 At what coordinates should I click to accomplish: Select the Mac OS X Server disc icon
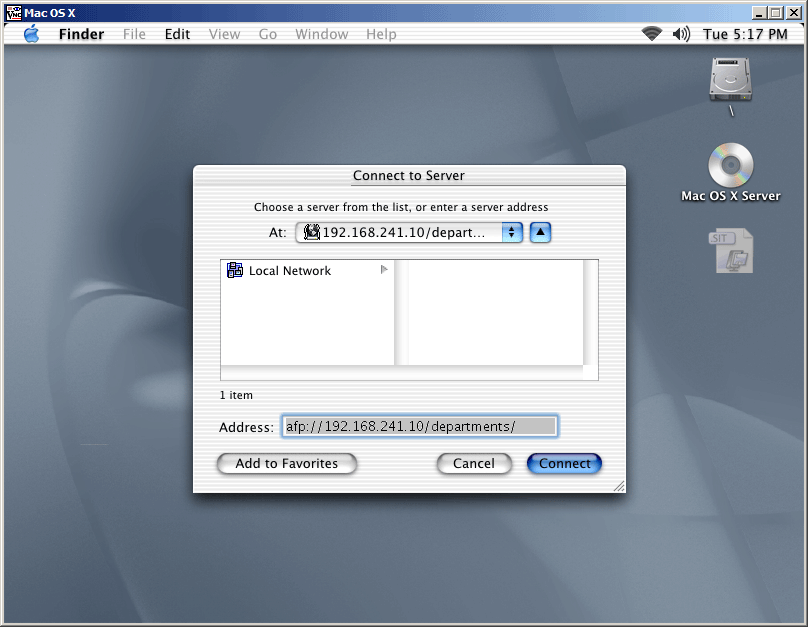pos(730,165)
